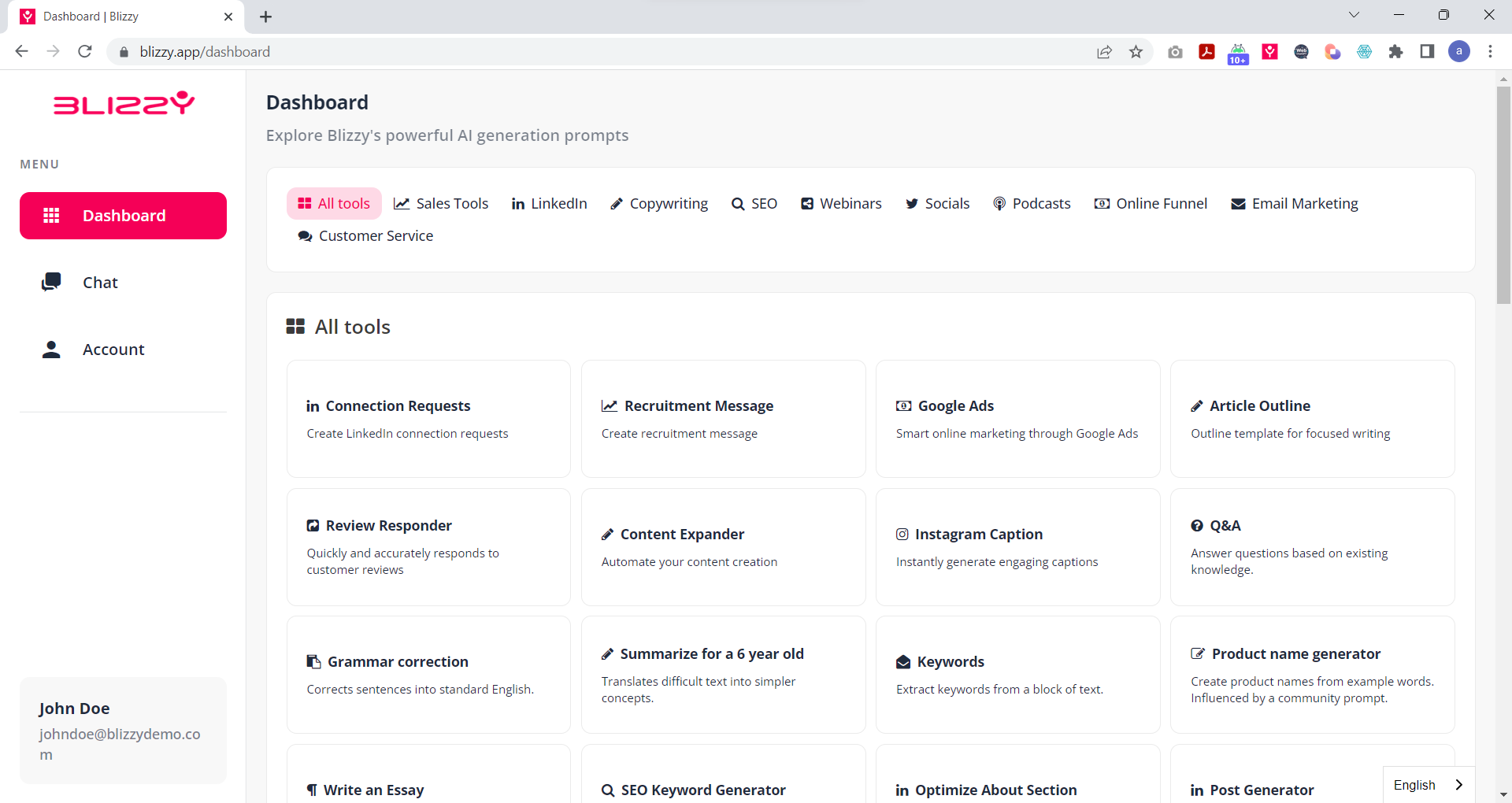Open the Article Outline tool
1512x803 pixels.
point(1313,419)
